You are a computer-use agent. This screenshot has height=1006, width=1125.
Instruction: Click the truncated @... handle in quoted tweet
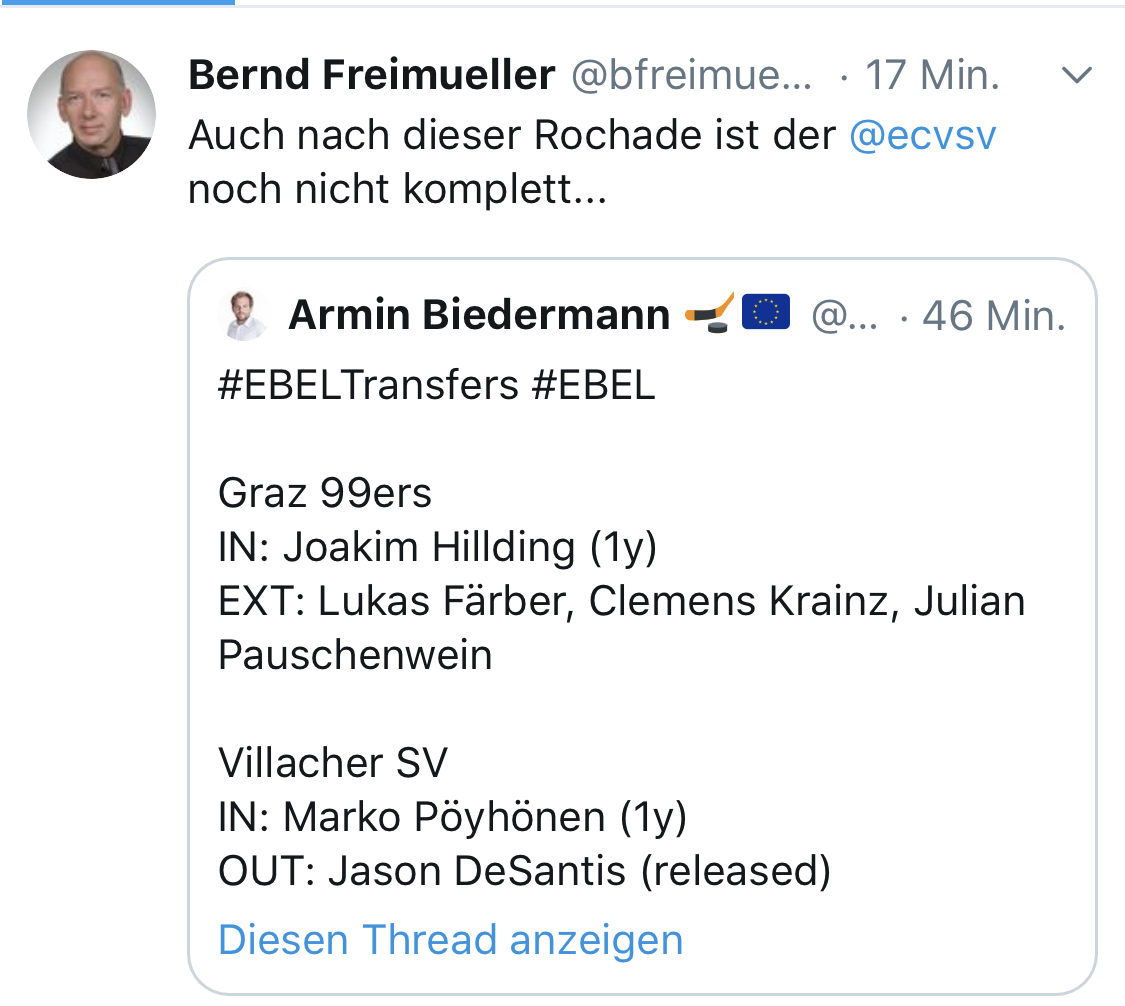845,317
